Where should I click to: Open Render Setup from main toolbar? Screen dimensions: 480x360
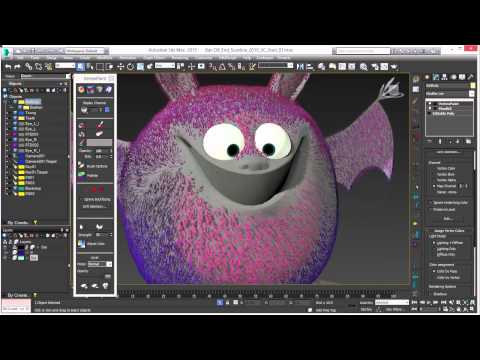pyautogui.click(x=375, y=67)
